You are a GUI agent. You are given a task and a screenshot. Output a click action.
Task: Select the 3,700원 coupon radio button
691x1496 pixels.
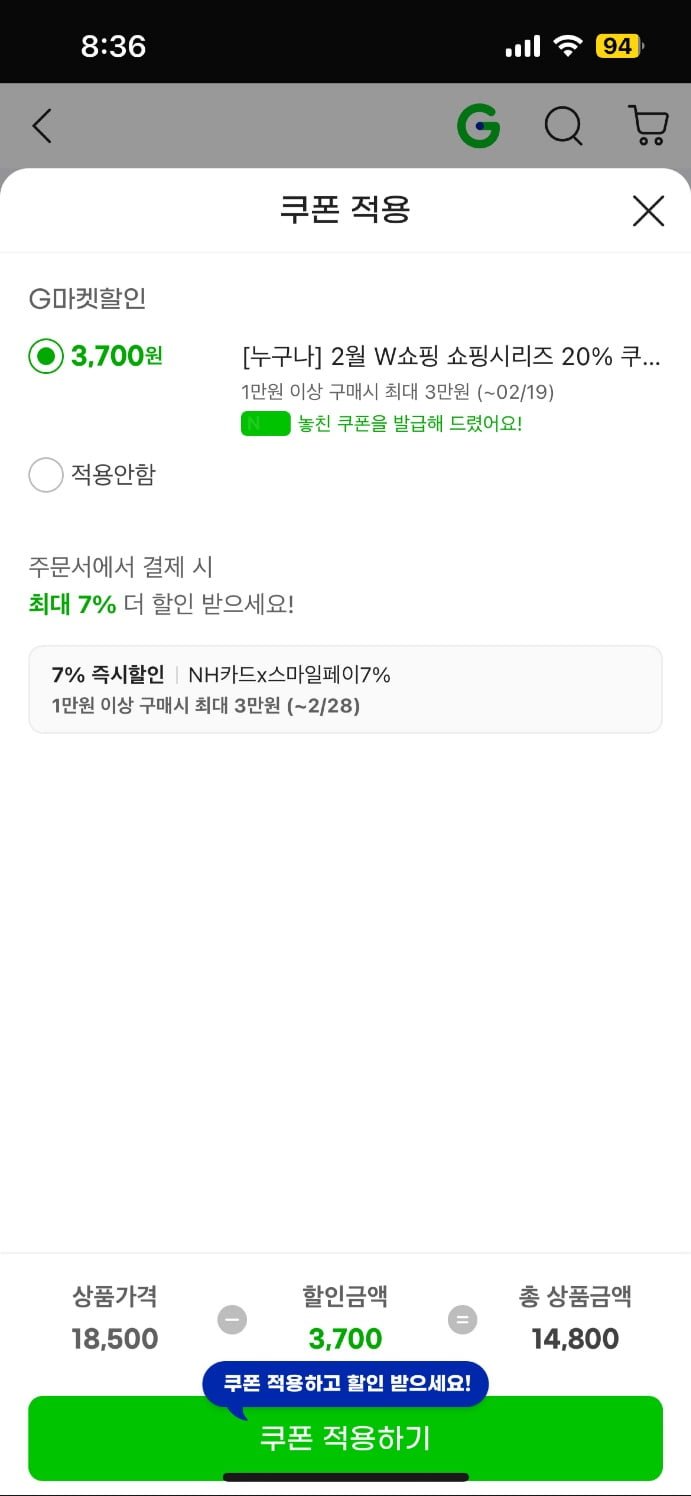[46, 356]
